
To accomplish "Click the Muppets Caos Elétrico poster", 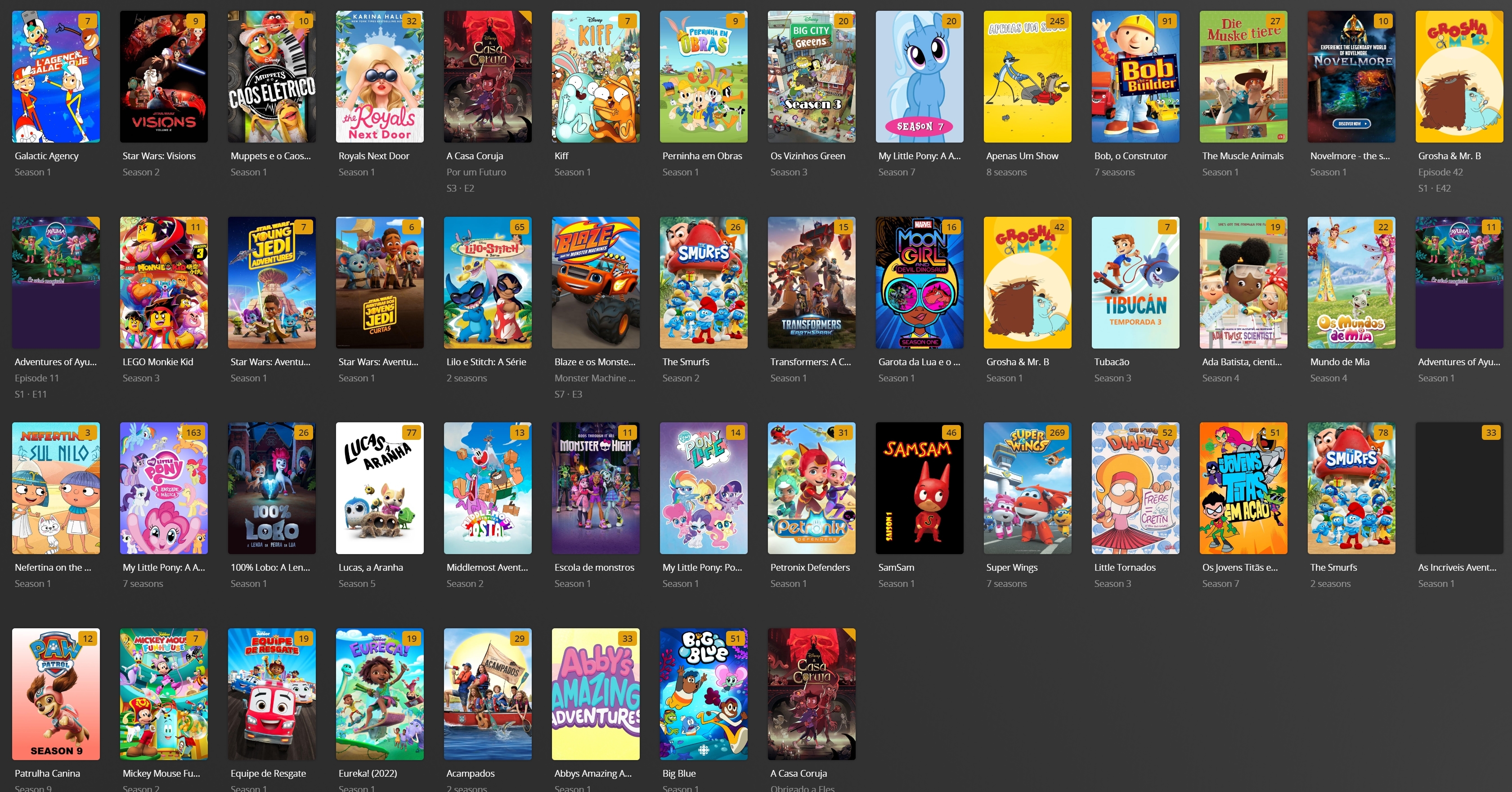I will [272, 76].
